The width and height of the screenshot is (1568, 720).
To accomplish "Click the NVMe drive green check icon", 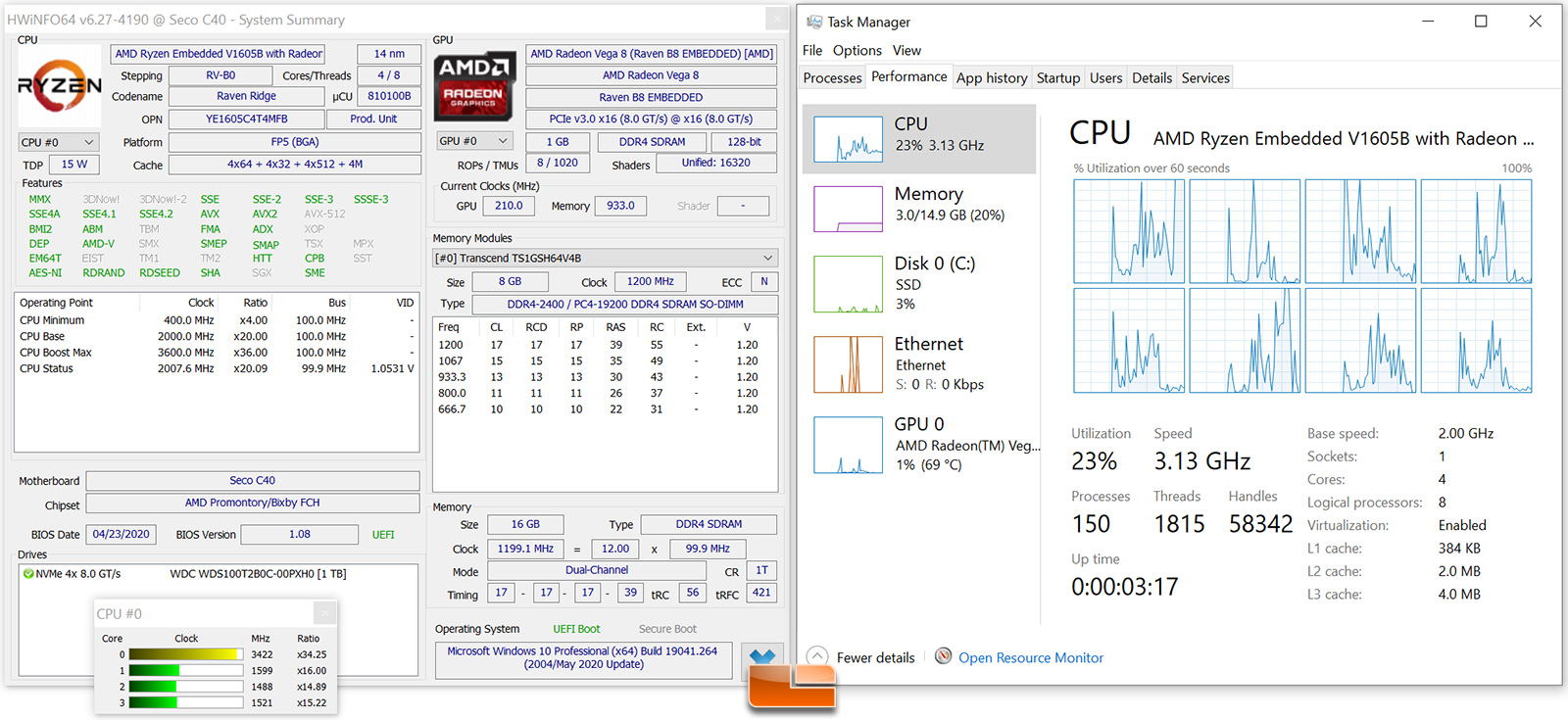I will tap(28, 574).
